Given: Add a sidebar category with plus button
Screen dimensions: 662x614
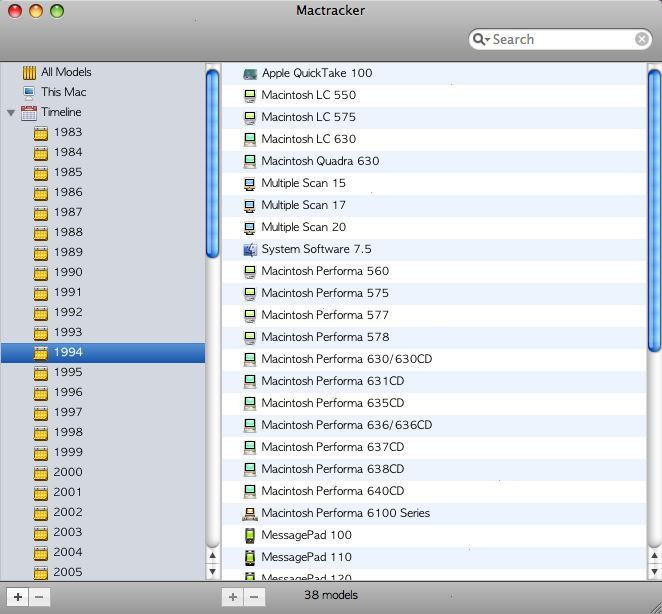Looking at the screenshot, I should [x=18, y=597].
